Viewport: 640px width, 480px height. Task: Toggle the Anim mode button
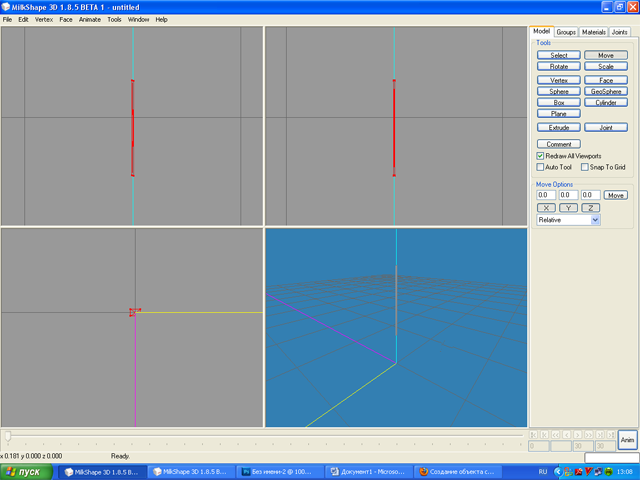pyautogui.click(x=627, y=440)
